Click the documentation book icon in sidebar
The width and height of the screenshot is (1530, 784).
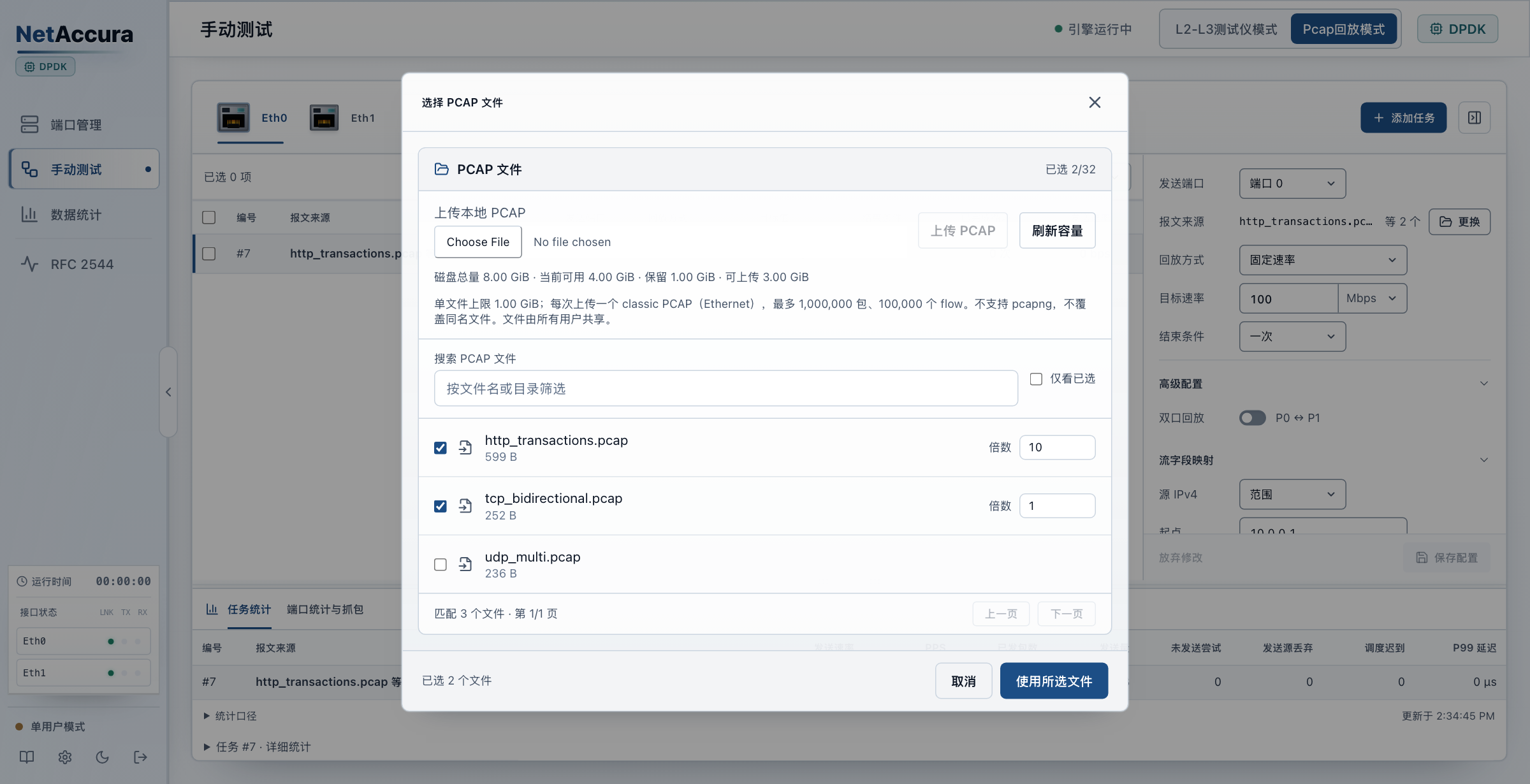[27, 757]
